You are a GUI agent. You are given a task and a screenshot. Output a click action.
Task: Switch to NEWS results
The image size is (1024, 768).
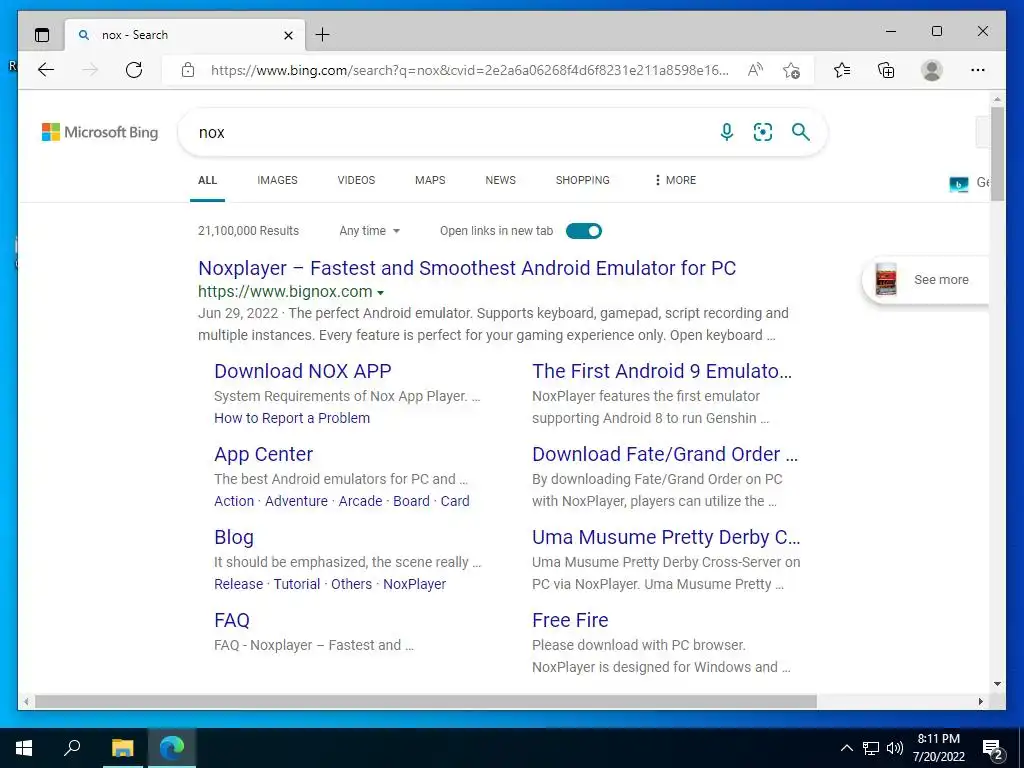[x=500, y=180]
